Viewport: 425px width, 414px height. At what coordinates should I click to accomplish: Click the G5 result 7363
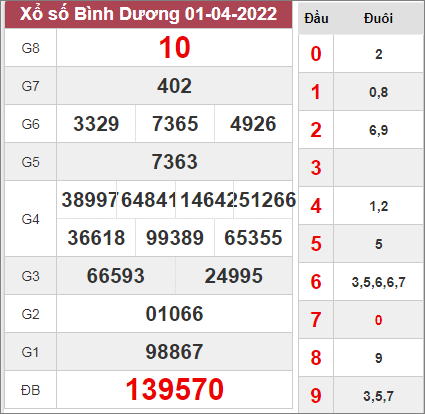(174, 162)
